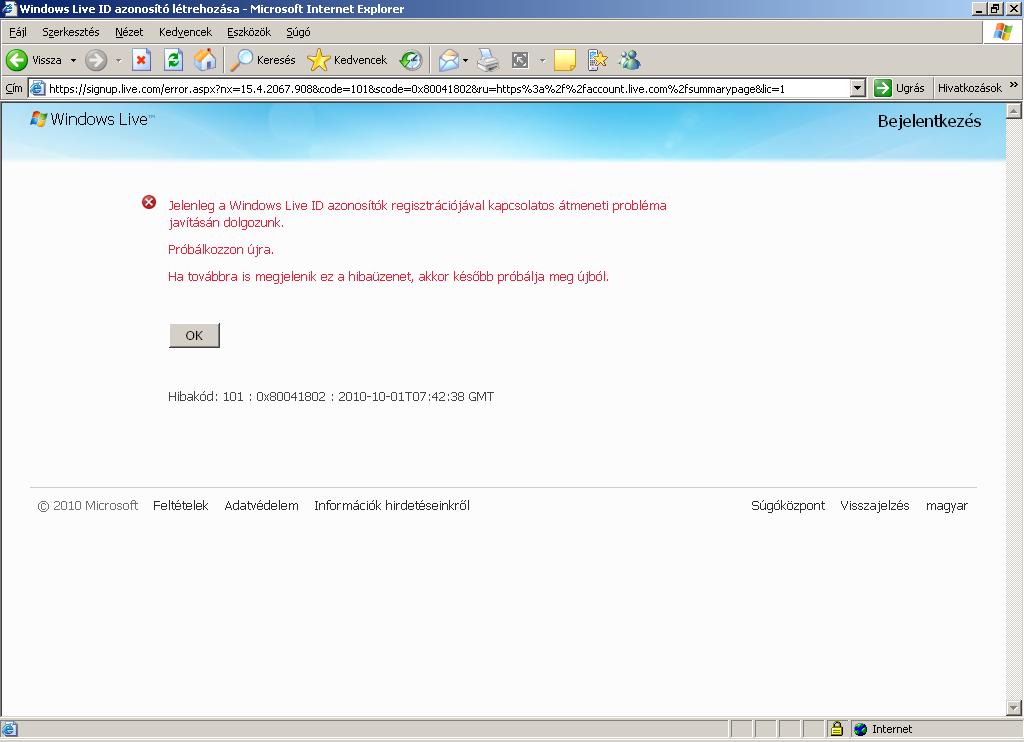The image size is (1024, 742).
Task: Open the Forward history dropdown arrow
Action: pos(118,60)
